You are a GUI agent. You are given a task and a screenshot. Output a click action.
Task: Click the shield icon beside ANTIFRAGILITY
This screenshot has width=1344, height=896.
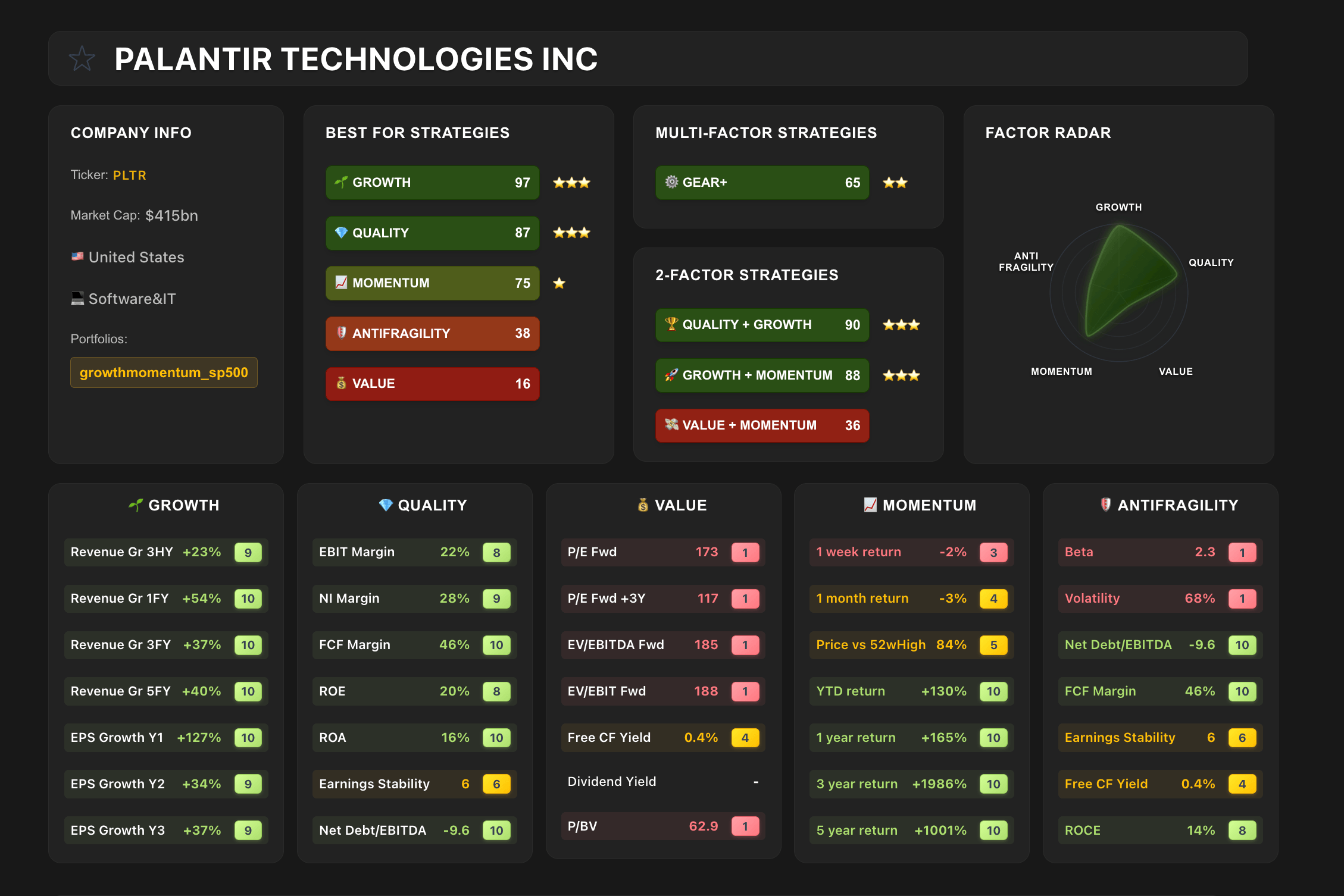coord(341,333)
